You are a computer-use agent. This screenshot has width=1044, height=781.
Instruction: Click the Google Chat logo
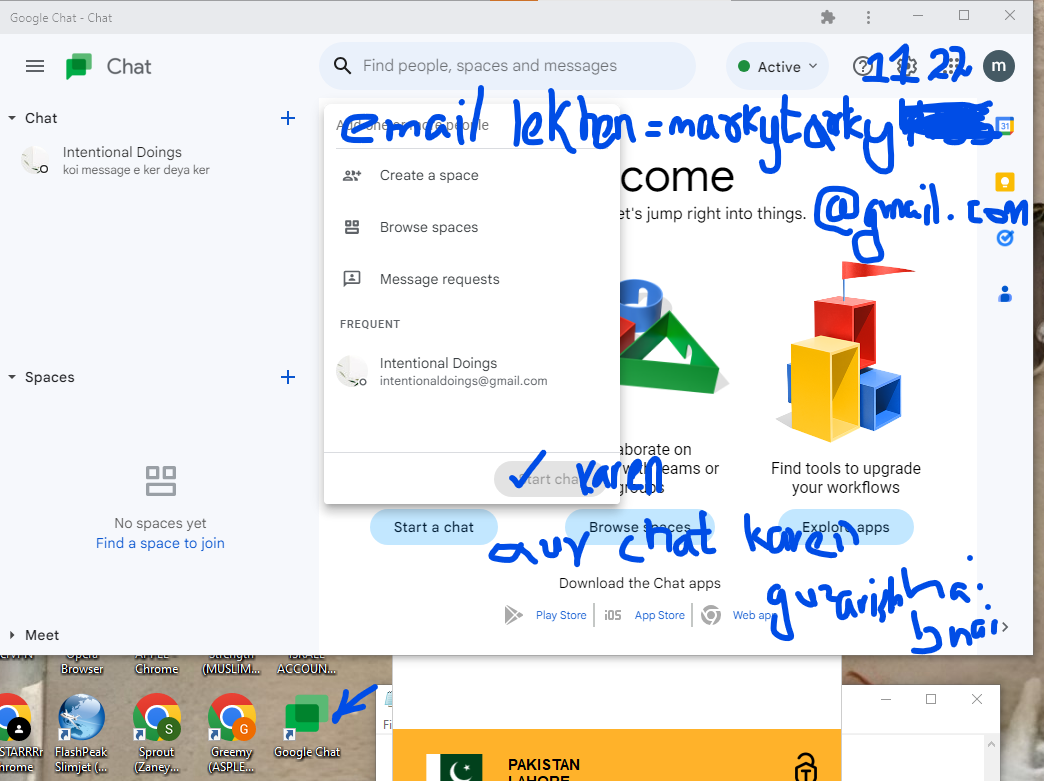coord(79,66)
